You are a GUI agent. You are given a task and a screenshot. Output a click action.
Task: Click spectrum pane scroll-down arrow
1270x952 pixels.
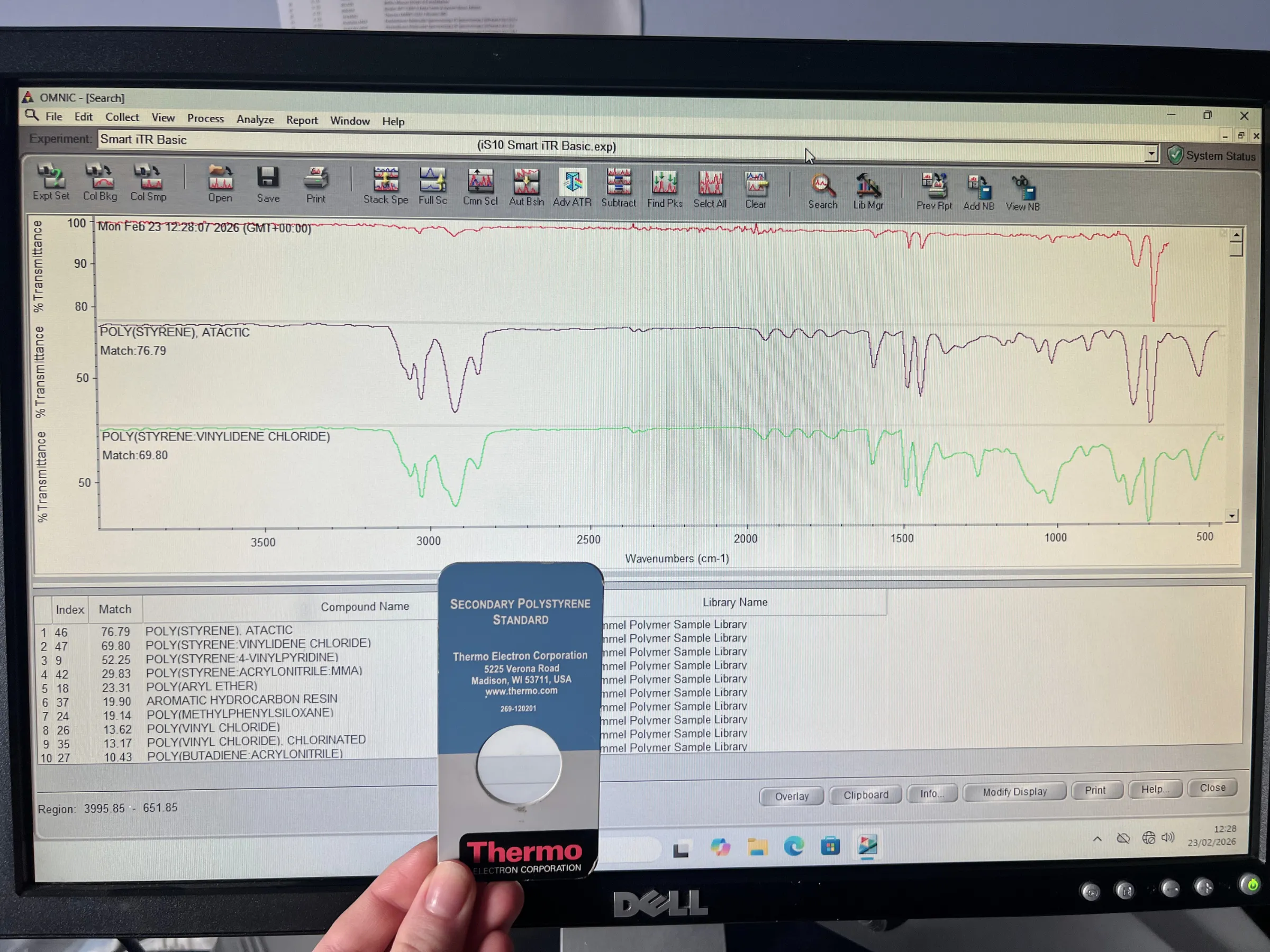coord(1231,516)
